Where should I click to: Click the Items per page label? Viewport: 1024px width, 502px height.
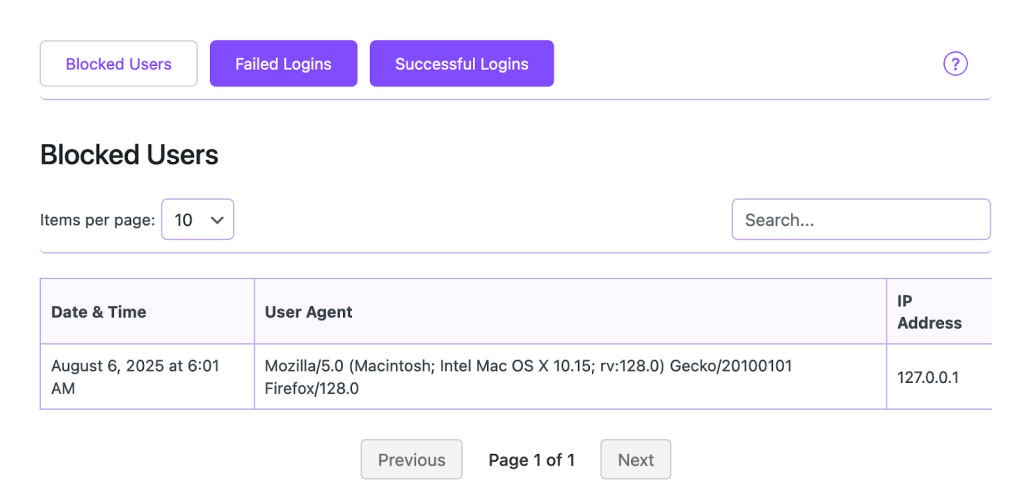97,220
